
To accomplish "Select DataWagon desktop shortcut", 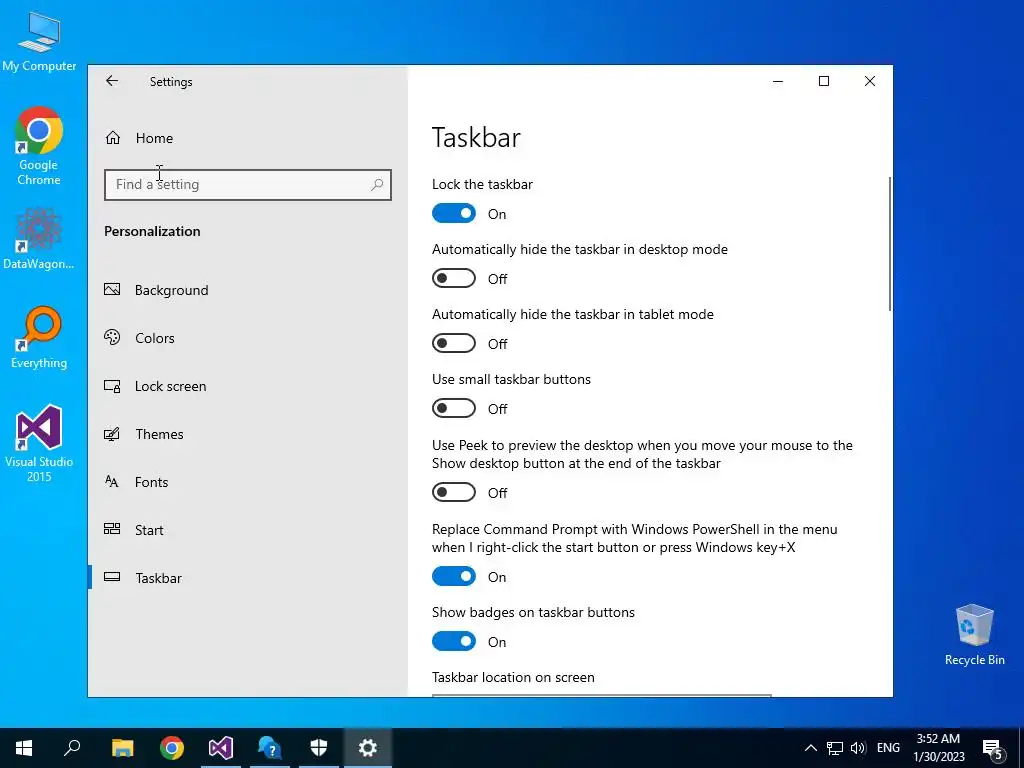I will coord(39,239).
